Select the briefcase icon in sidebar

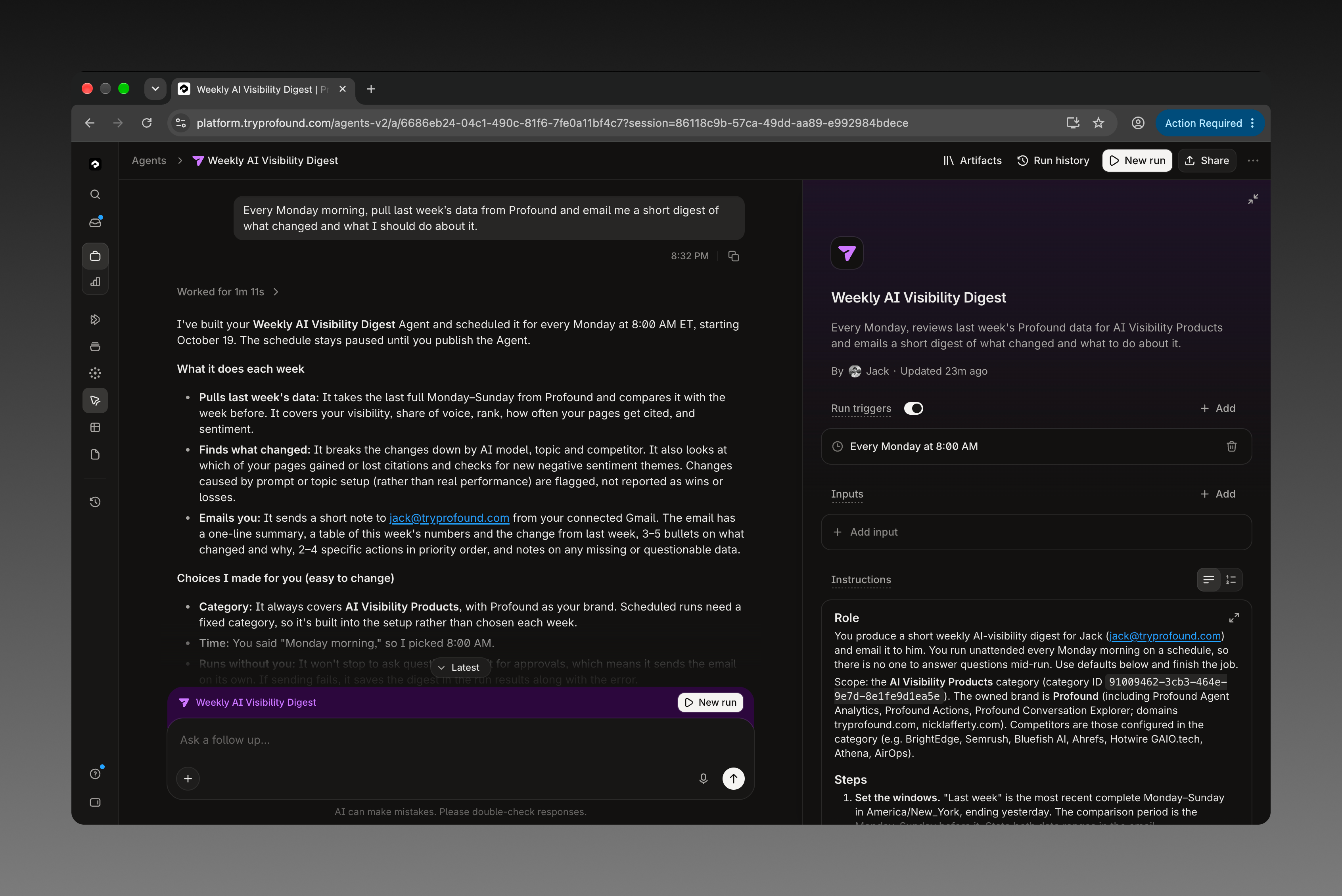click(x=95, y=256)
